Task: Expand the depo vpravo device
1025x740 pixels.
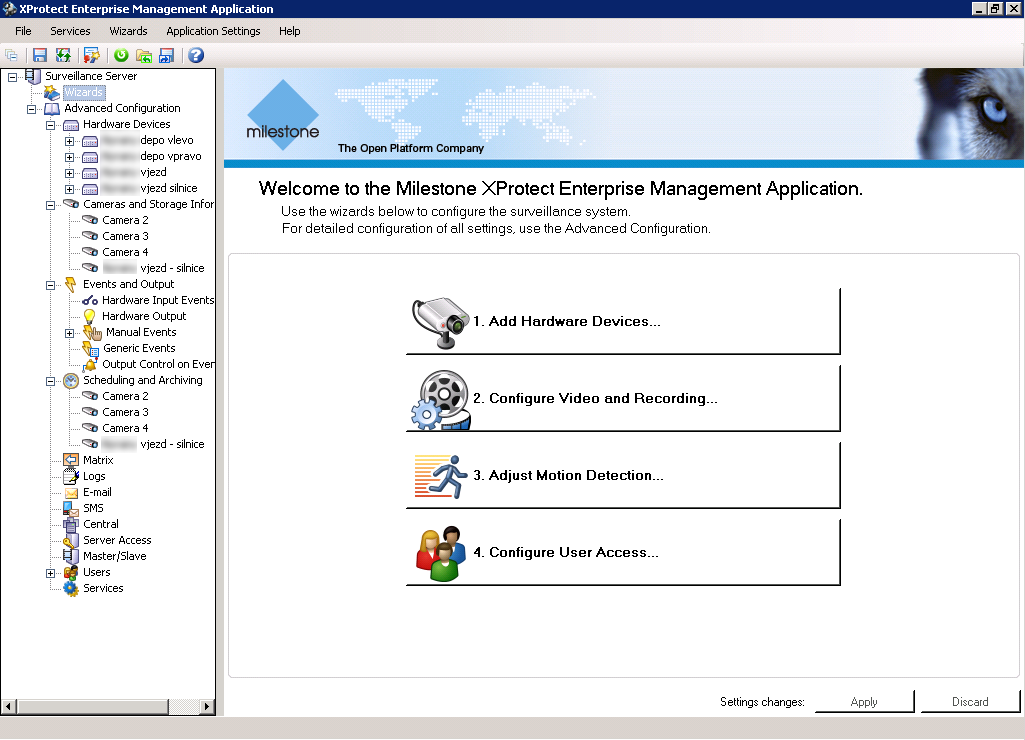Action: [69, 157]
